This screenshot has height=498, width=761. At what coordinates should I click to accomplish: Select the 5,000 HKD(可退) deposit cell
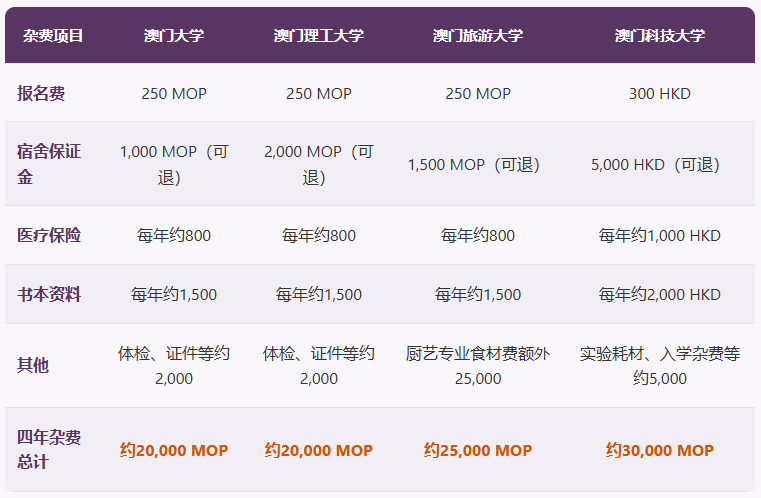point(660,165)
